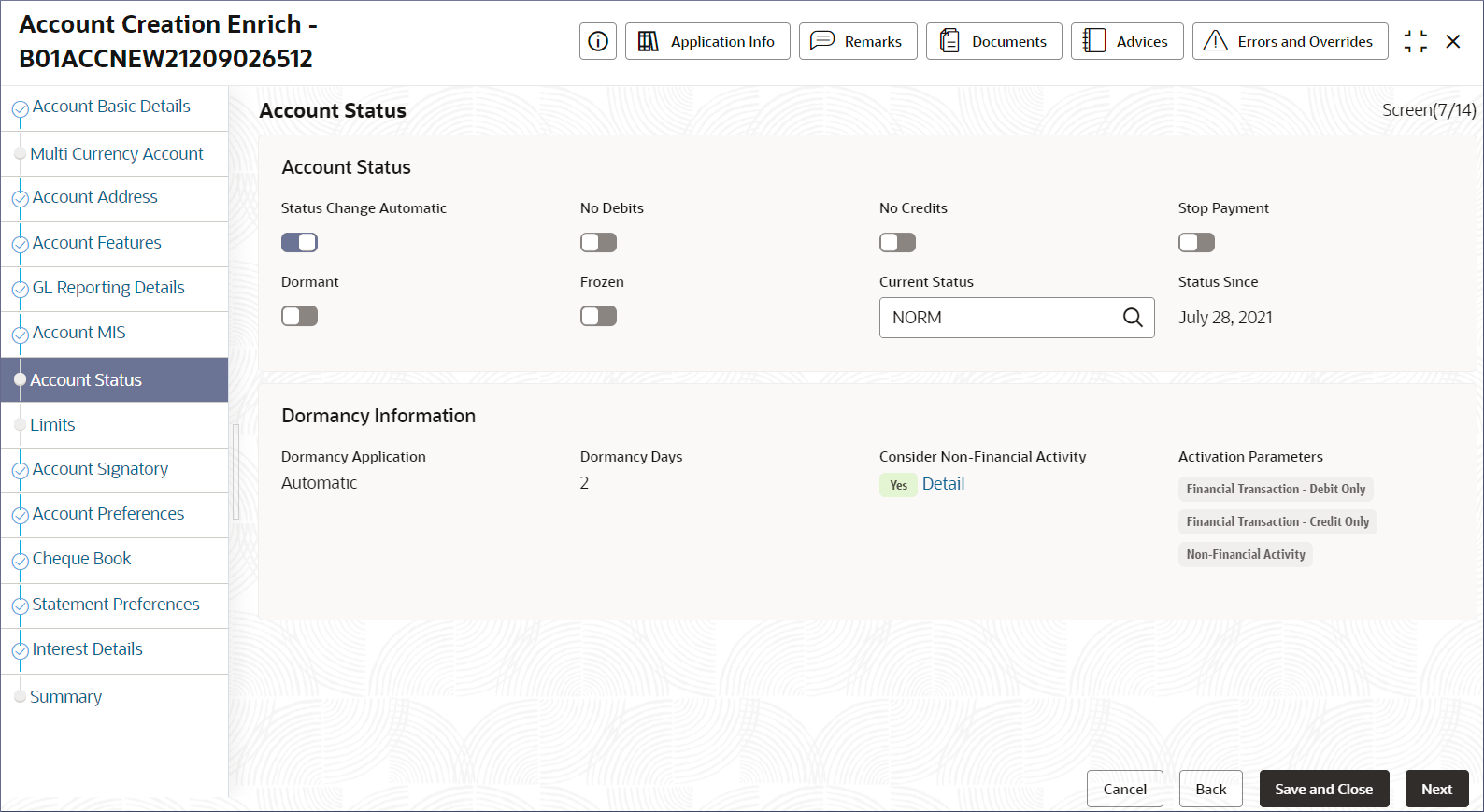Image resolution: width=1484 pixels, height=812 pixels.
Task: Turn on the Stop Payment toggle
Action: point(1197,243)
